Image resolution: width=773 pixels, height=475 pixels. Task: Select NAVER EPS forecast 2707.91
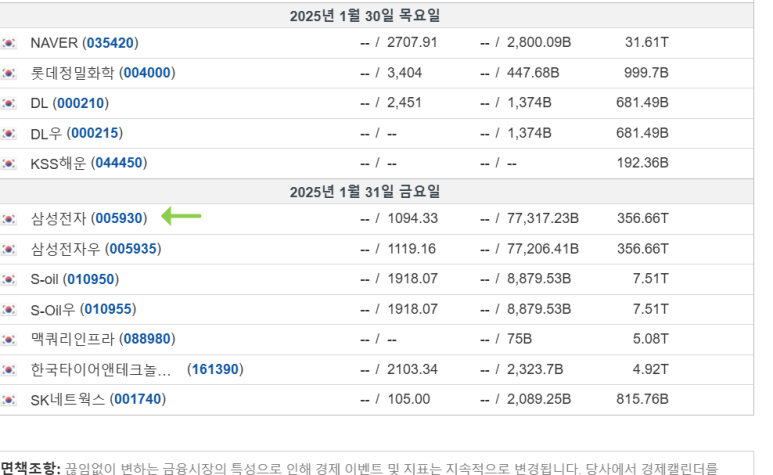pos(412,42)
